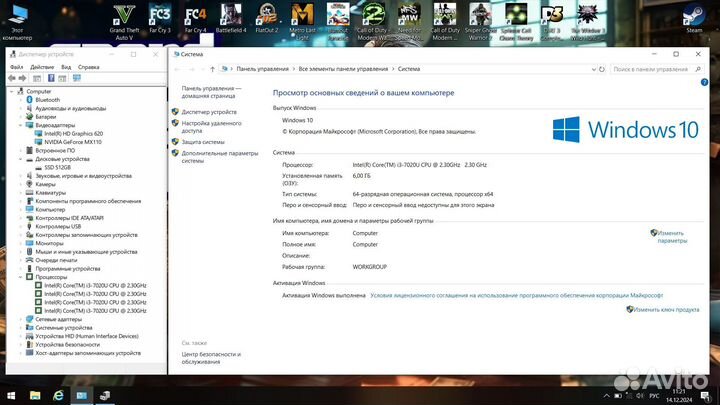720x405 pixels.
Task: Open the Справка menu
Action: tap(89, 67)
